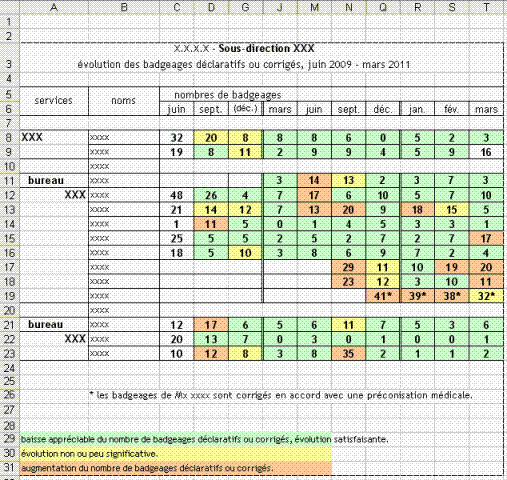Viewport: 507px width, 480px height.
Task: Select column S header
Action: click(452, 7)
